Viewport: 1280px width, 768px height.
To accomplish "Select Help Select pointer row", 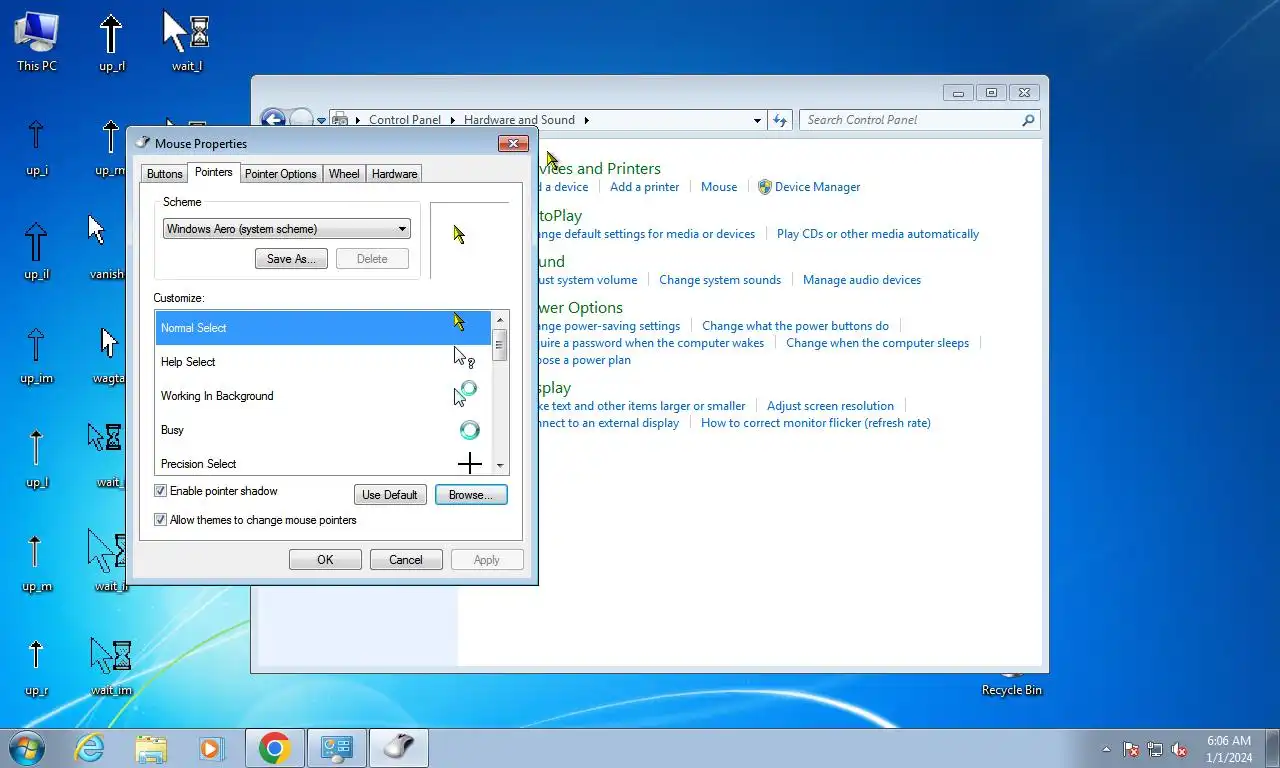I will tap(323, 362).
